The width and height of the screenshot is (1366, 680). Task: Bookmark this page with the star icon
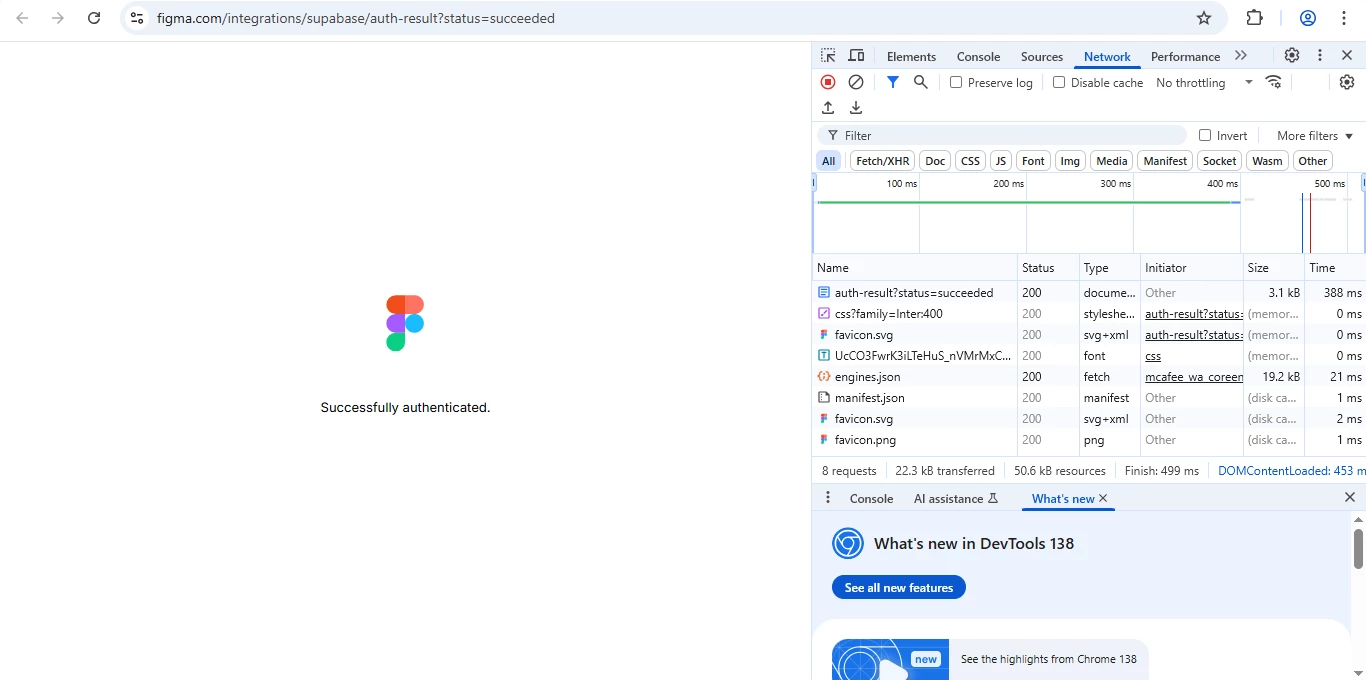[x=1204, y=18]
